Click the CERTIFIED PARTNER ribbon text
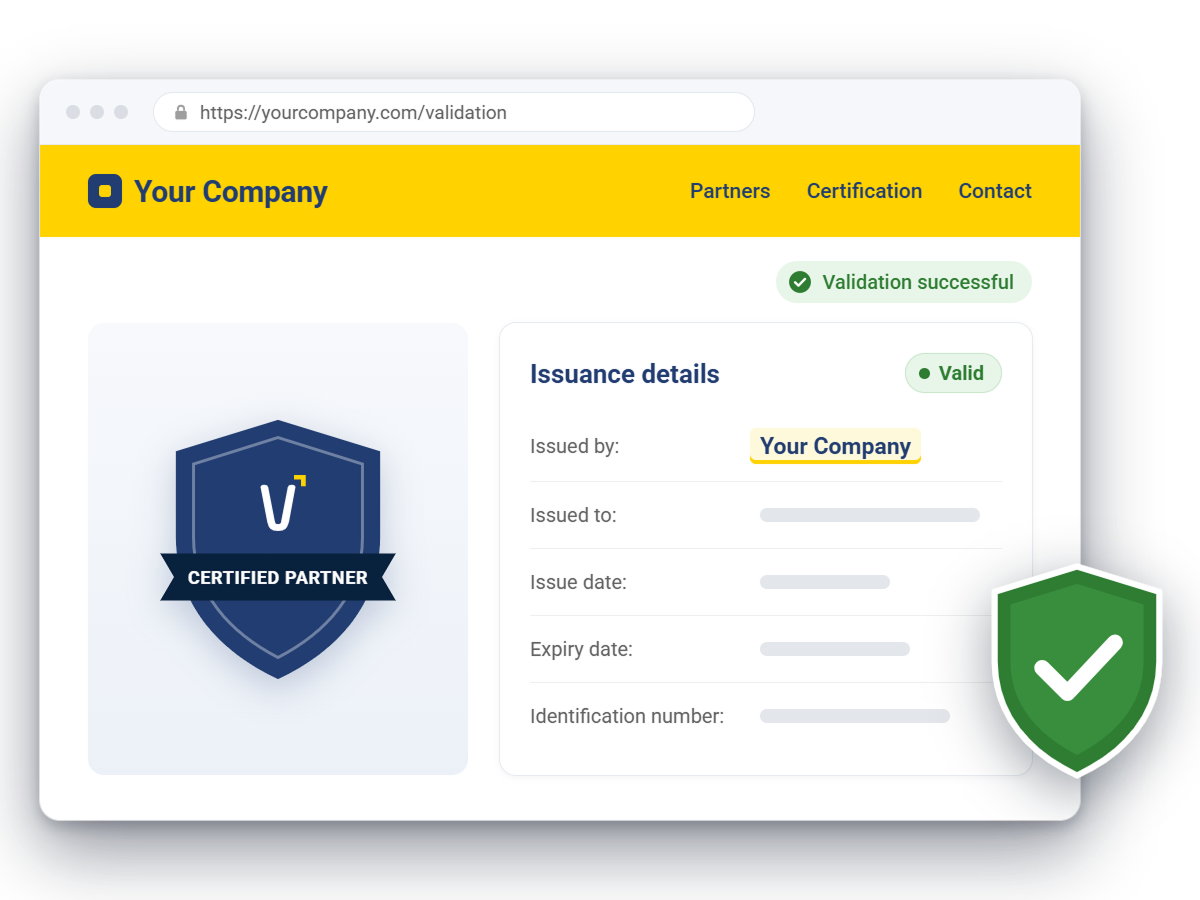 [278, 577]
